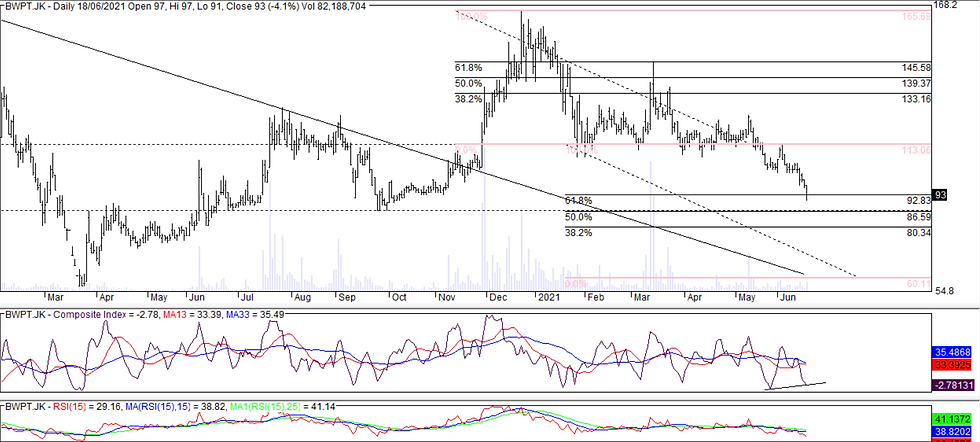Click the BWPT.JK Daily chart title text
The width and height of the screenshot is (980, 442).
[184, 6]
